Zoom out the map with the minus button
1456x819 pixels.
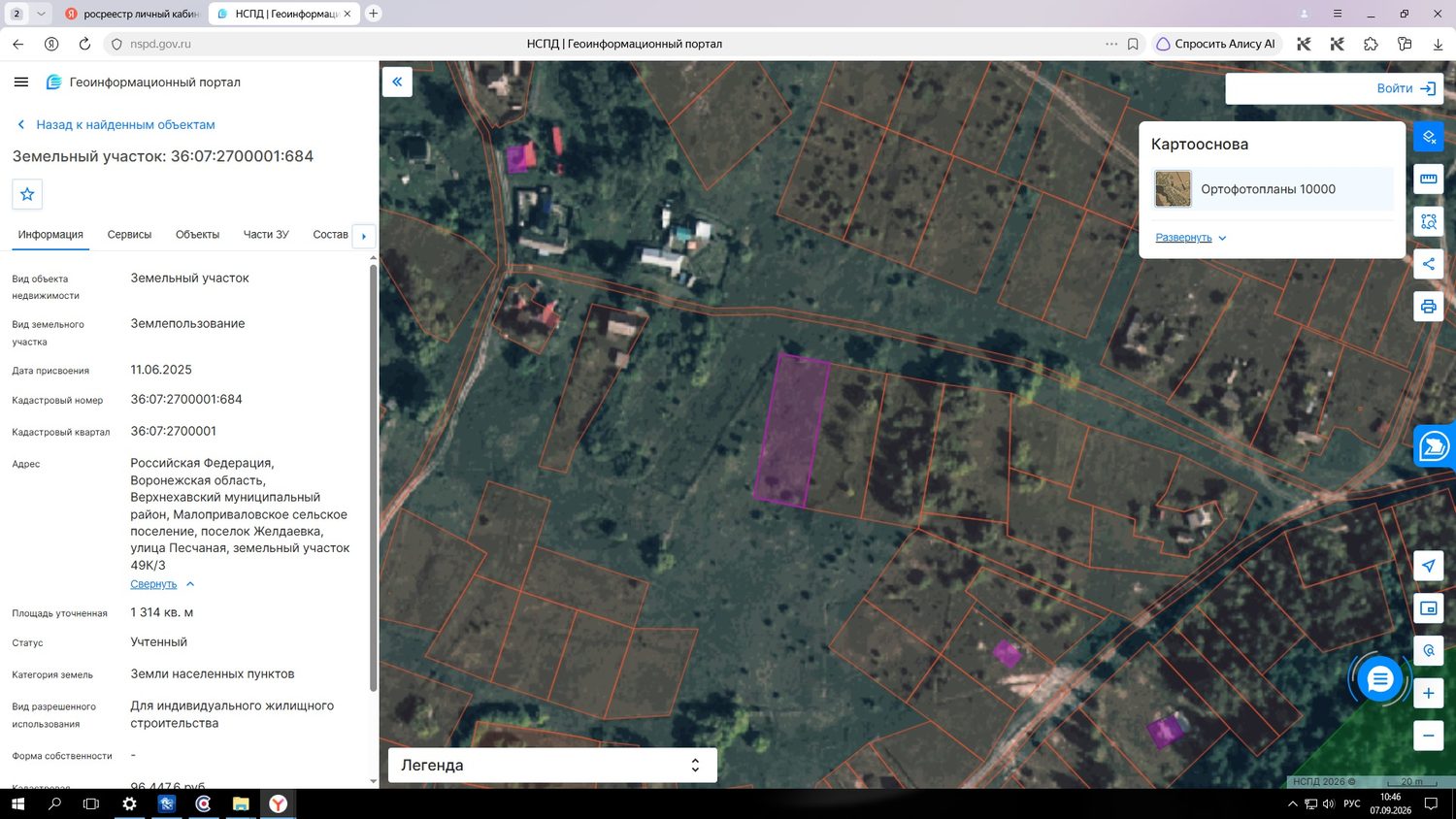[1429, 736]
